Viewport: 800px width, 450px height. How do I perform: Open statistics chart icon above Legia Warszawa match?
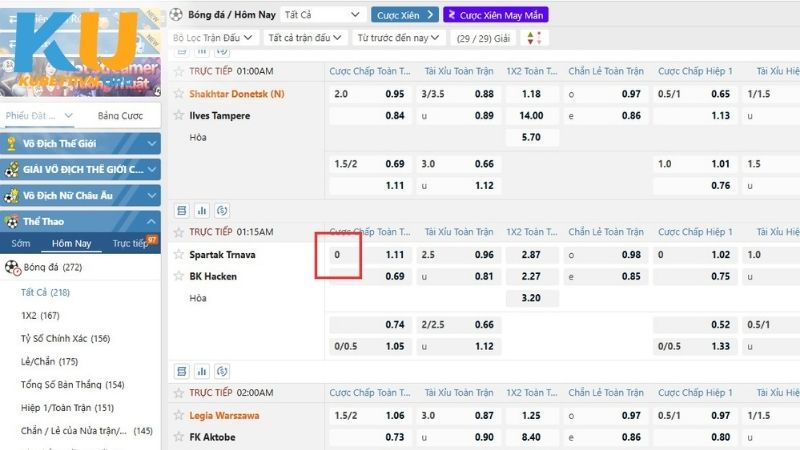click(x=202, y=372)
